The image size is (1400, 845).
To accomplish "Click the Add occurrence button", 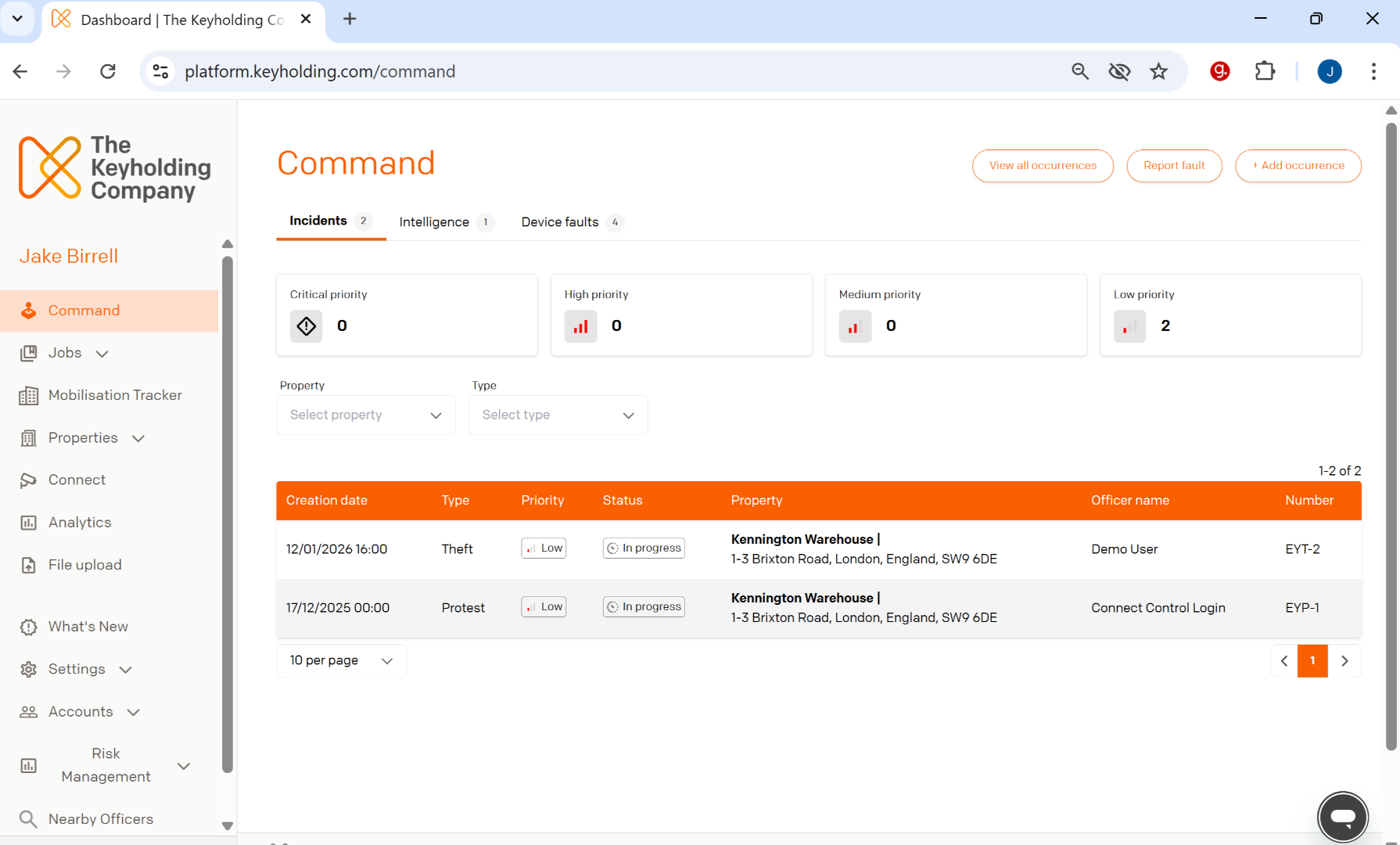I will tap(1298, 166).
